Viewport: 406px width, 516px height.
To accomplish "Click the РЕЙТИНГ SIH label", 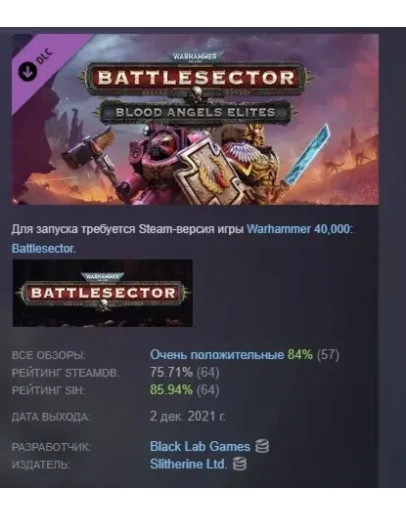I will pos(48,390).
